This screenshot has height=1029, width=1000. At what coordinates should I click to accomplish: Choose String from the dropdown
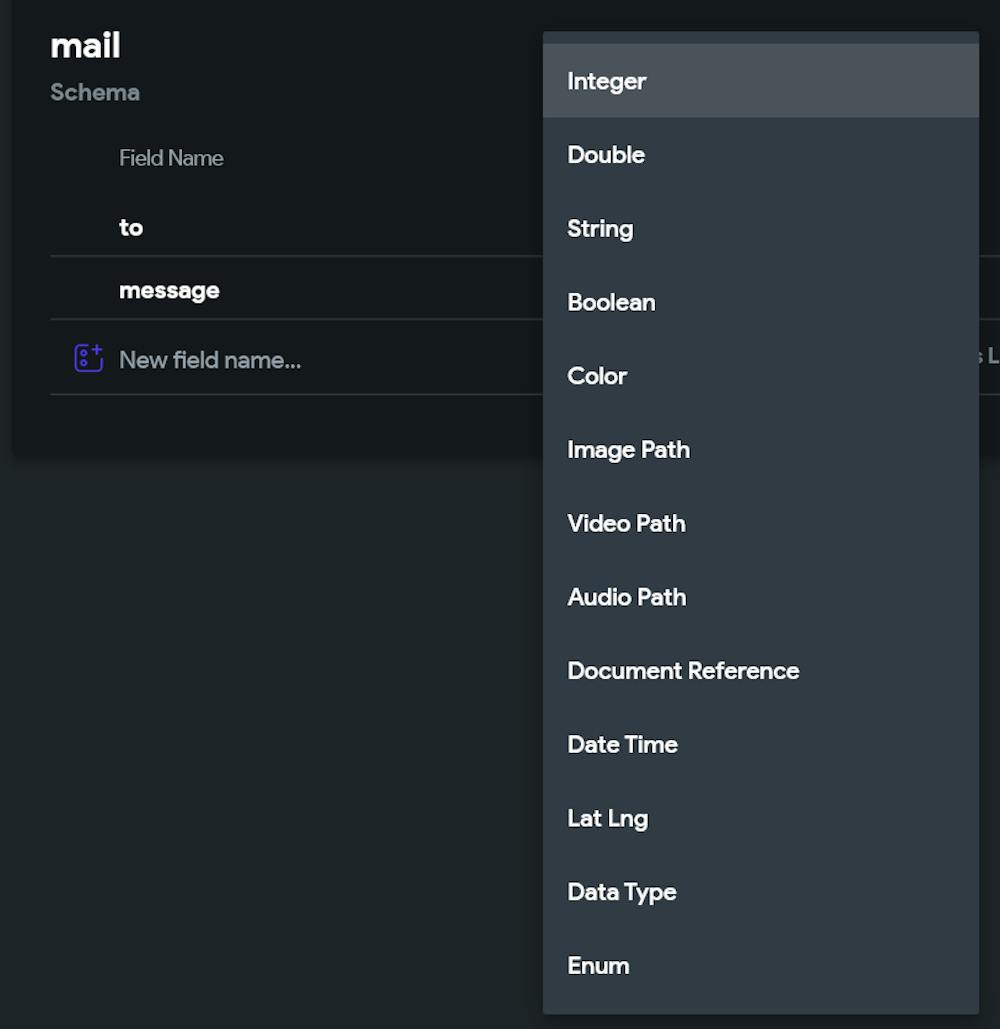point(600,228)
